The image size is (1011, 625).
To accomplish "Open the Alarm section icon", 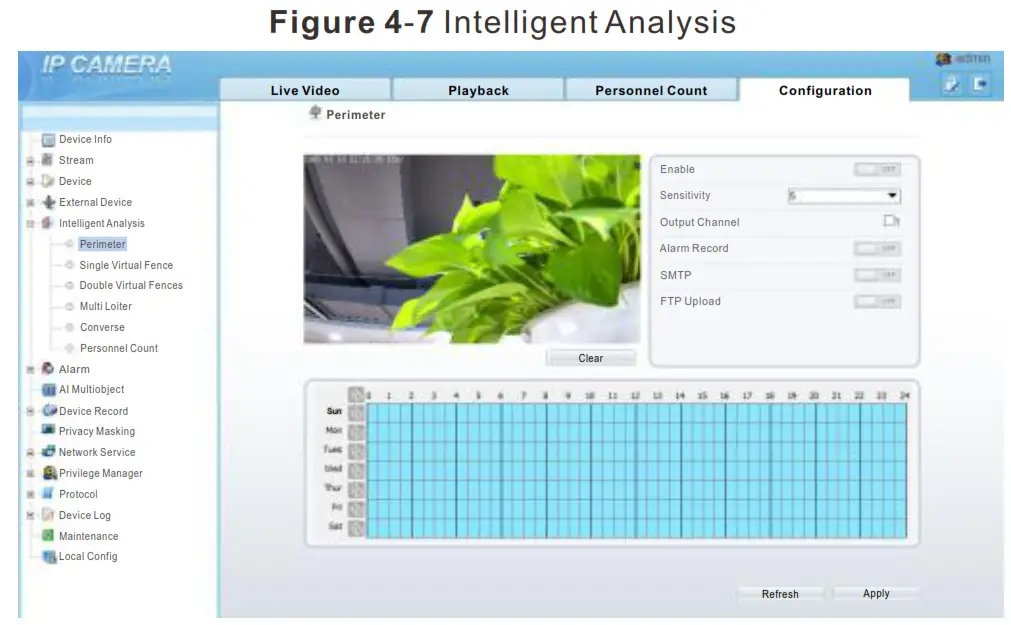I will (x=48, y=369).
